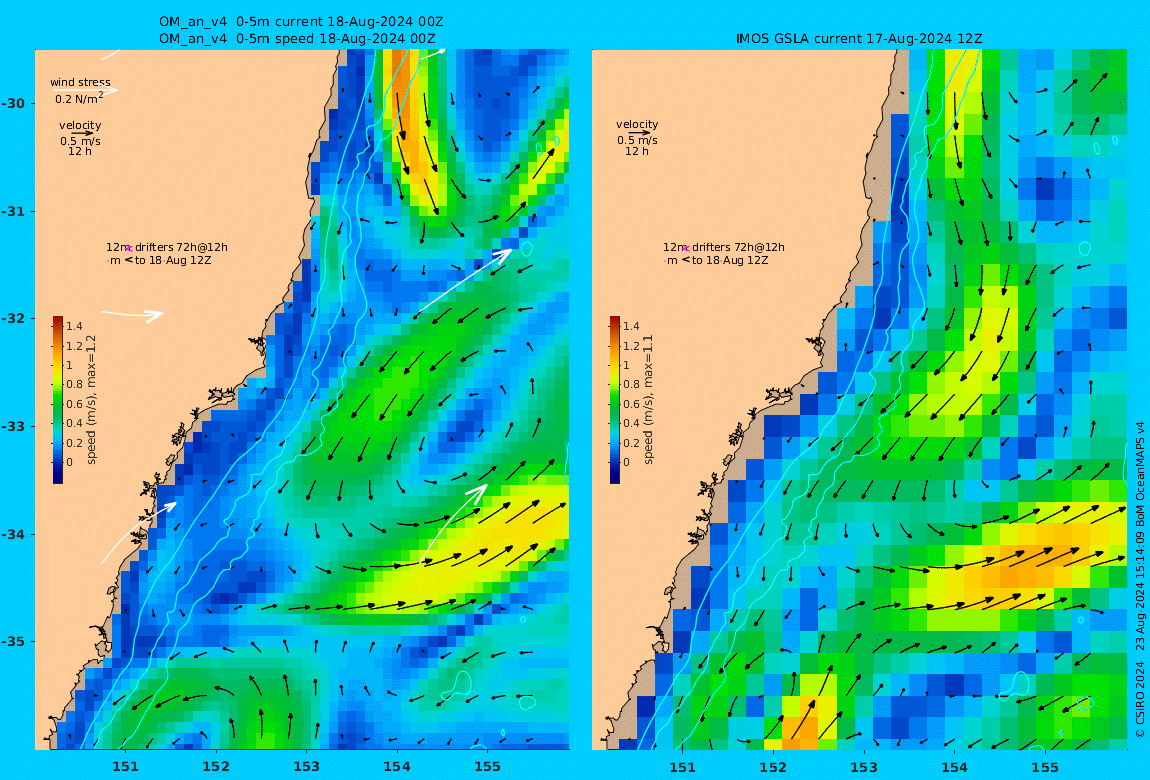Click longitude label 153 under the OM_an_v4 map
Image resolution: width=1150 pixels, height=780 pixels.
307,767
